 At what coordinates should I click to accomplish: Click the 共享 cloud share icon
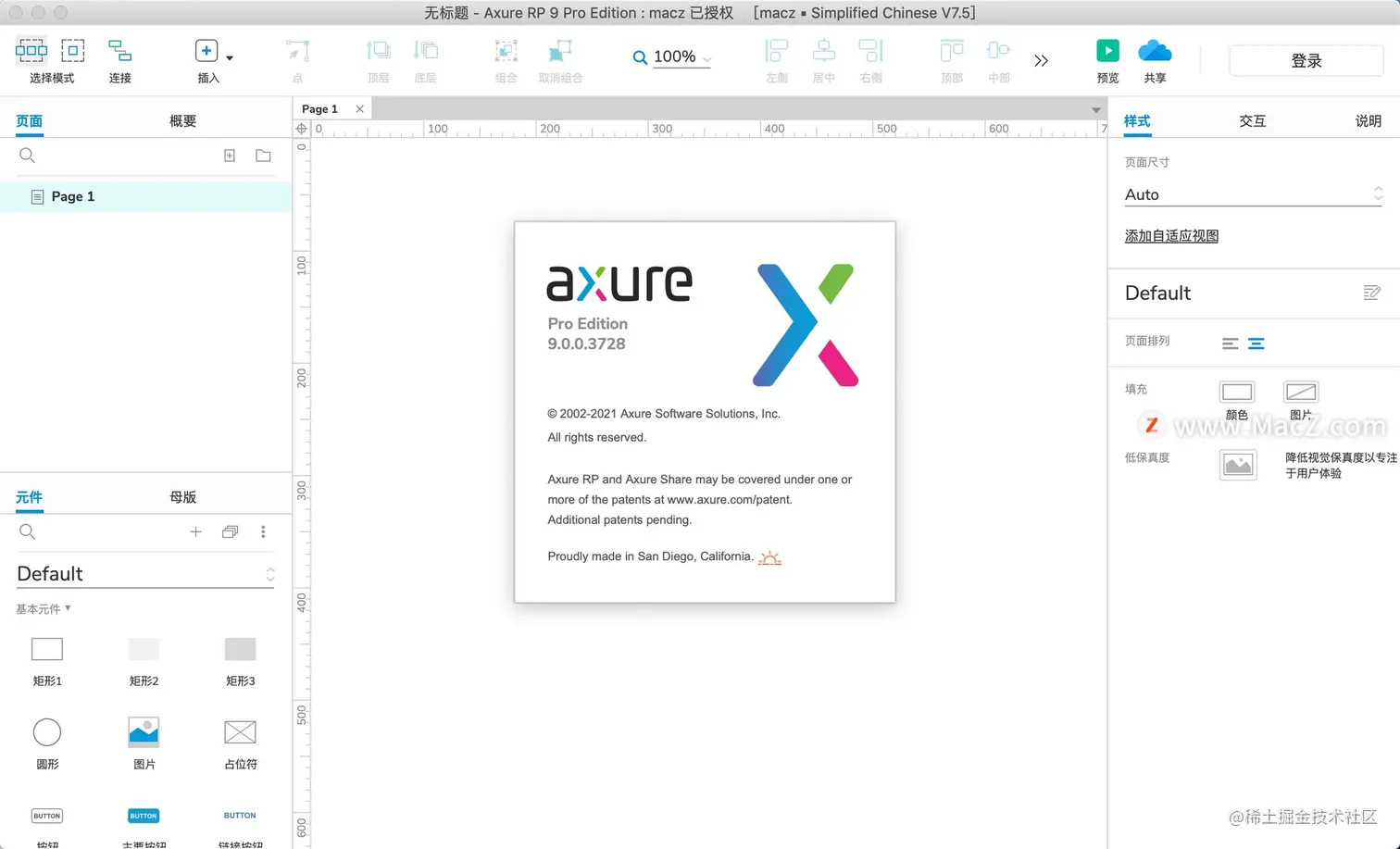tap(1155, 50)
